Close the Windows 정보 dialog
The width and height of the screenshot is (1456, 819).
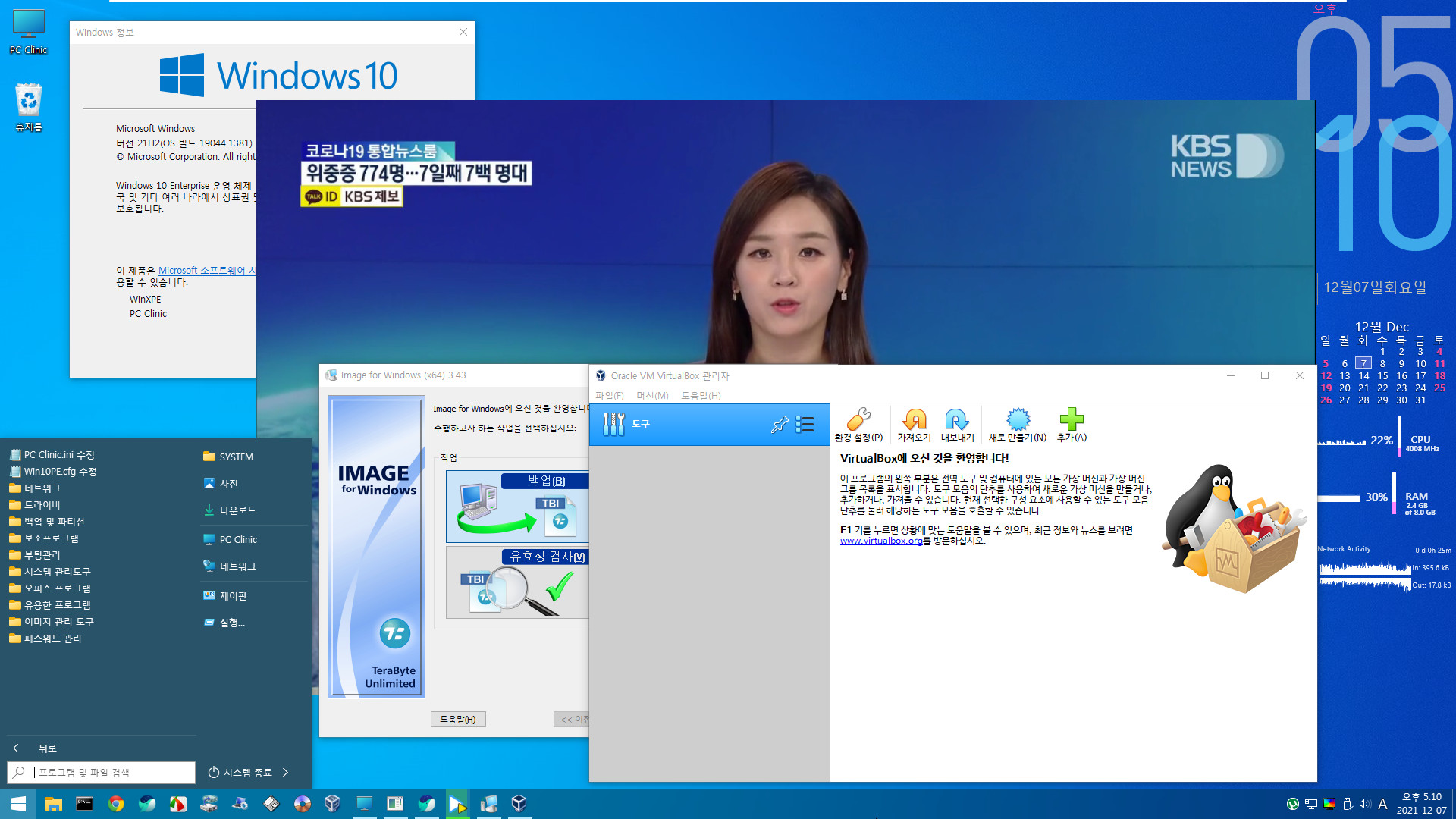point(463,32)
